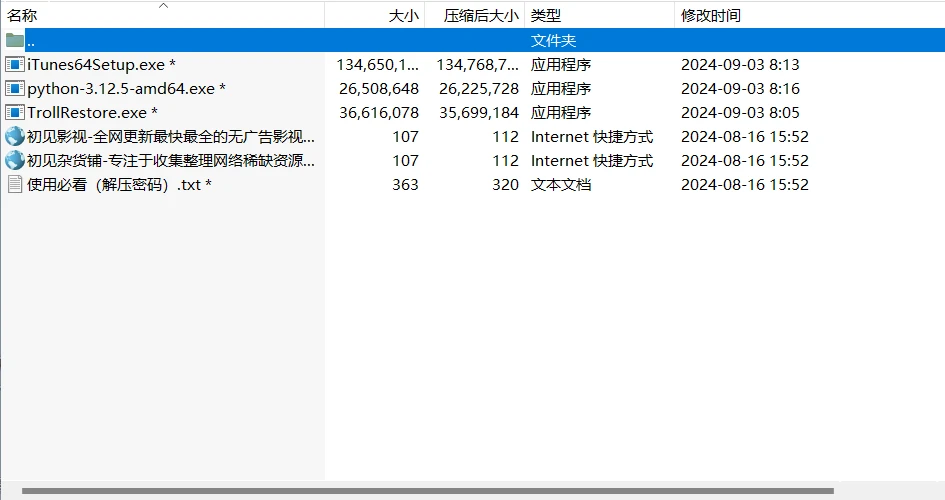This screenshot has width=945, height=500.
Task: Click modified time of 使用必看 txt file
Action: click(x=745, y=185)
